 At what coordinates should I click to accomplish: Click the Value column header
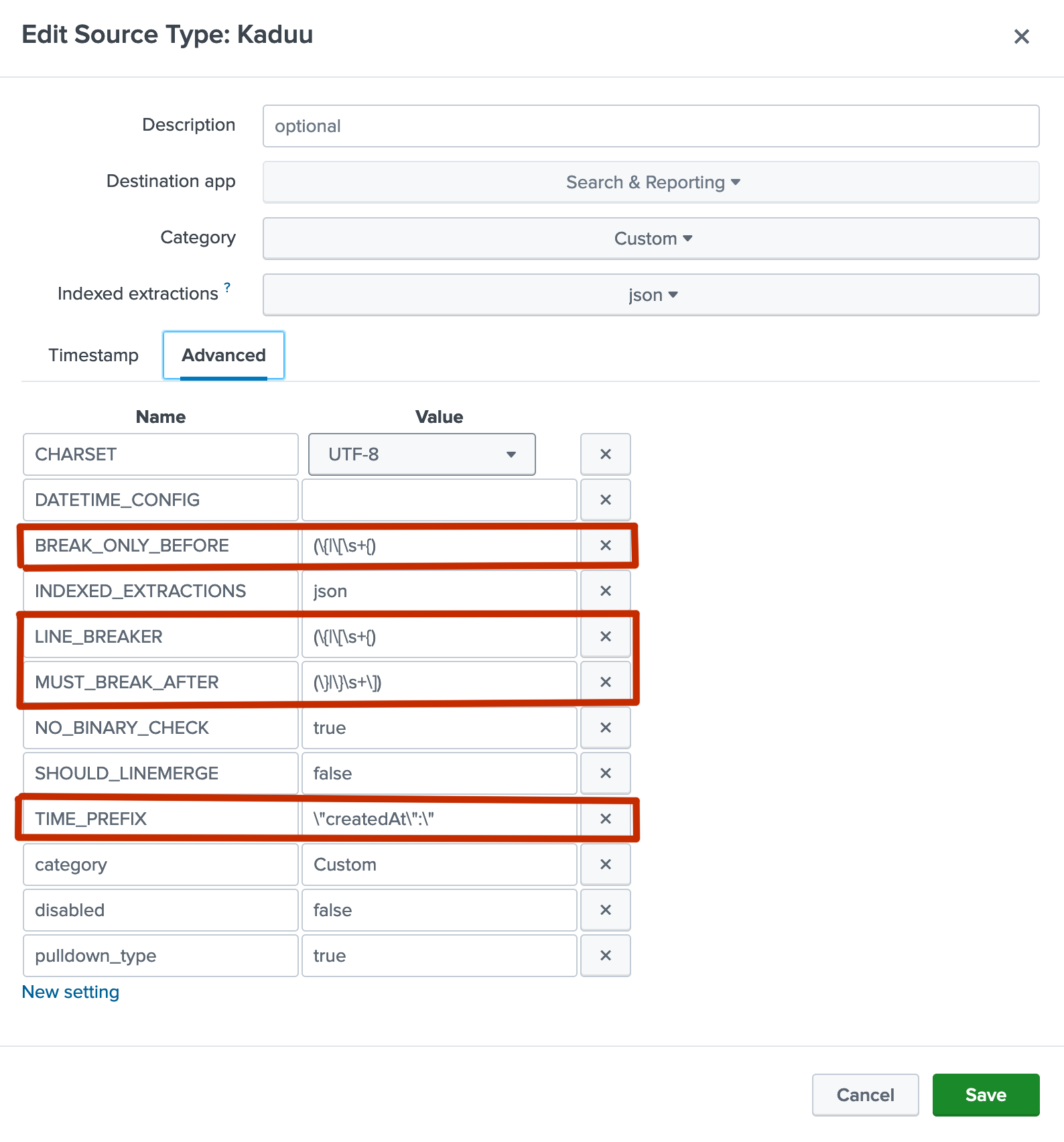point(440,417)
